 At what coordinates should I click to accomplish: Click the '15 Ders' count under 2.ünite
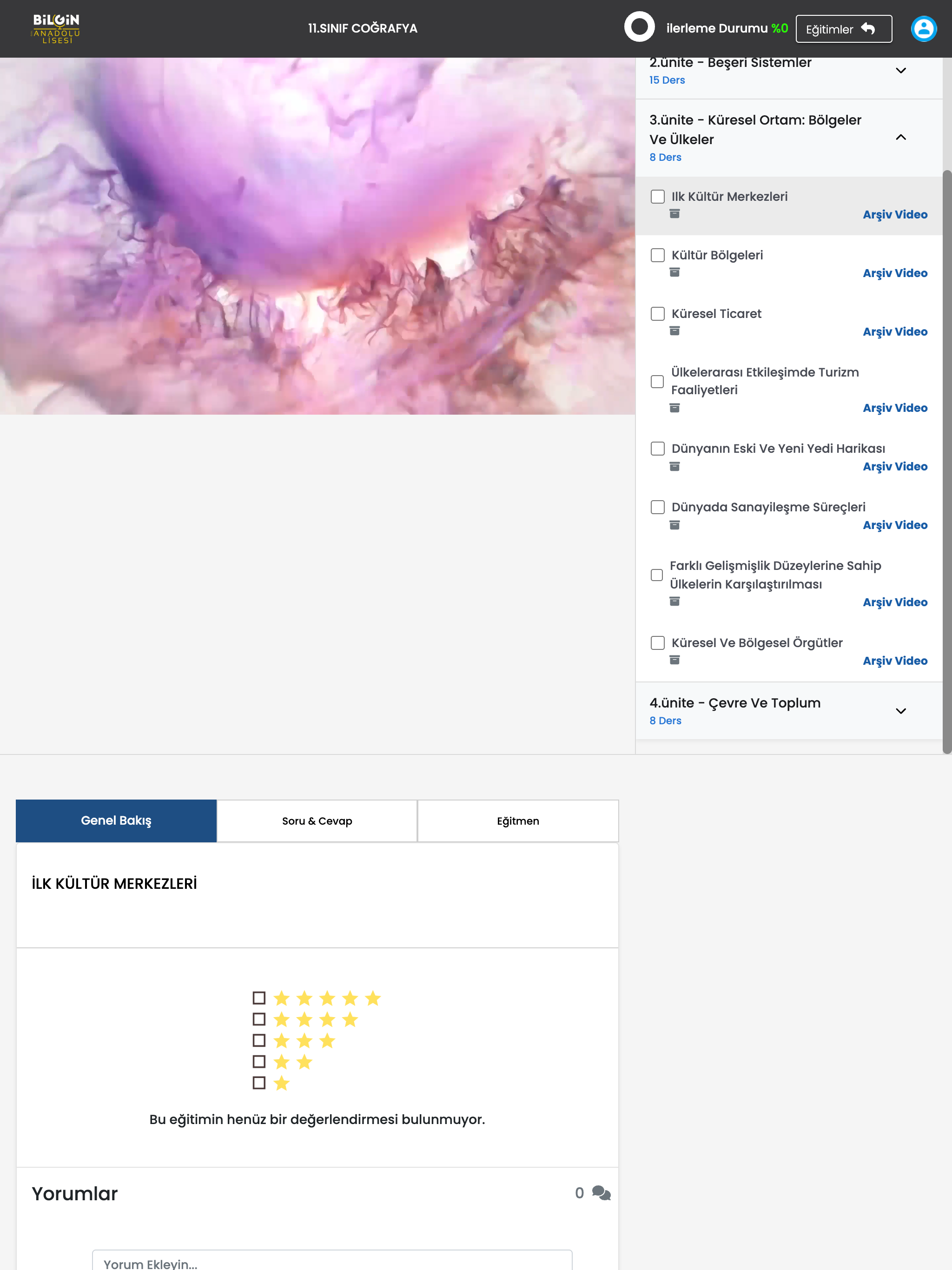pos(667,80)
